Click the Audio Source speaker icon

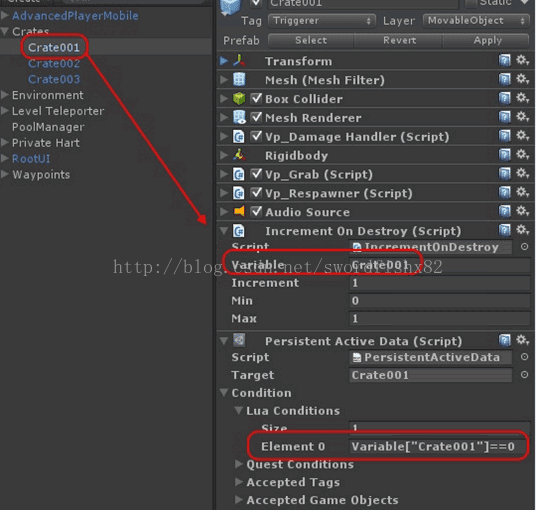(x=239, y=211)
